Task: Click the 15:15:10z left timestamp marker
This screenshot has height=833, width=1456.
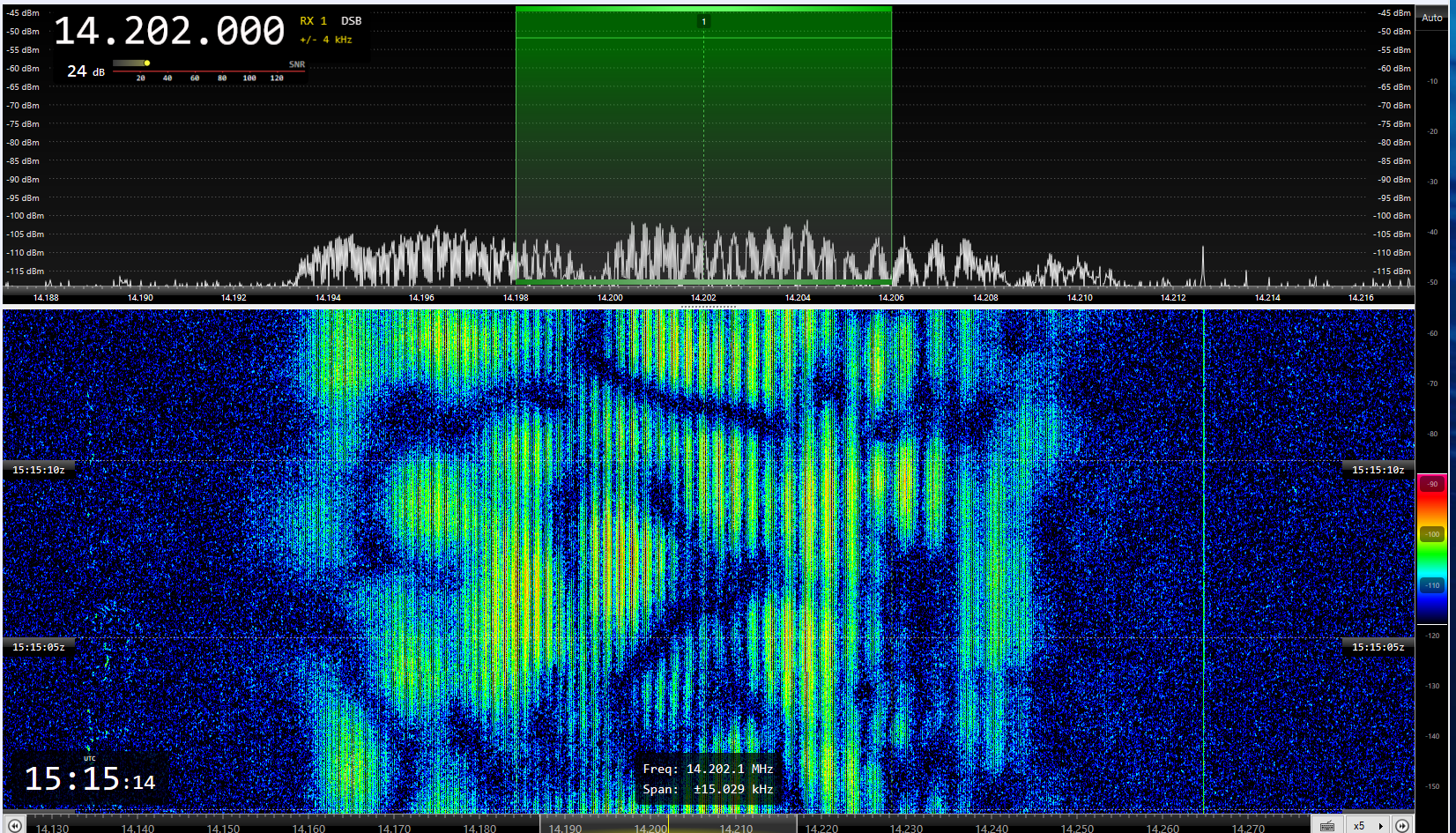Action: click(39, 470)
